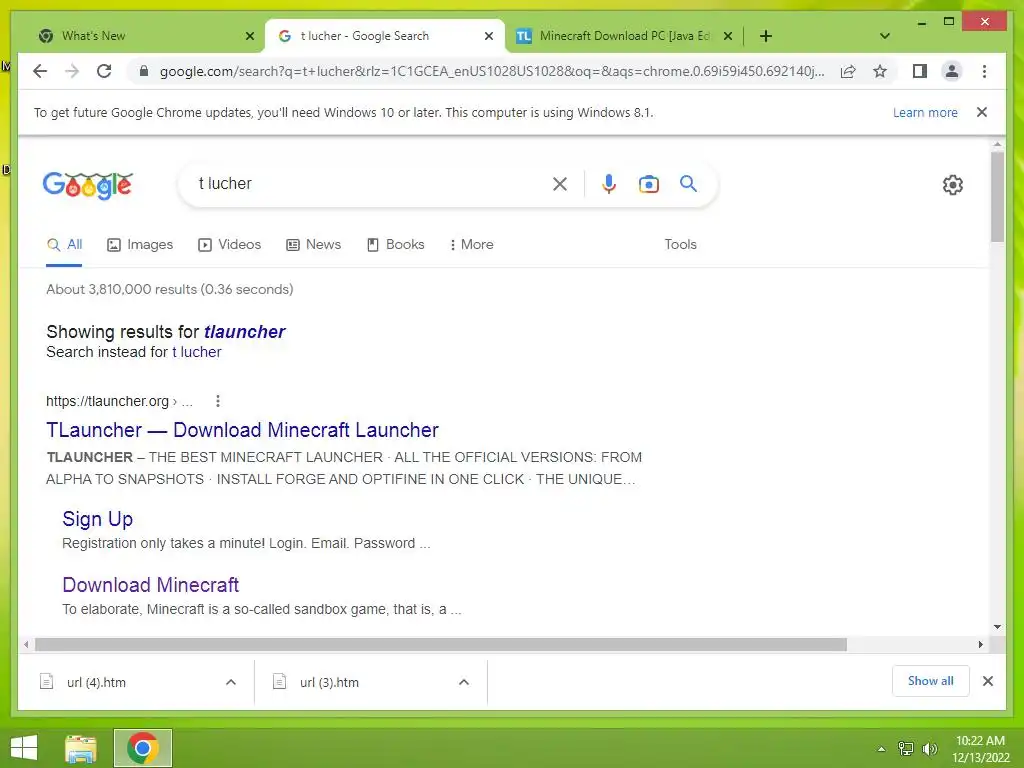The image size is (1024, 768).
Task: Show hidden system tray icons
Action: (x=881, y=749)
